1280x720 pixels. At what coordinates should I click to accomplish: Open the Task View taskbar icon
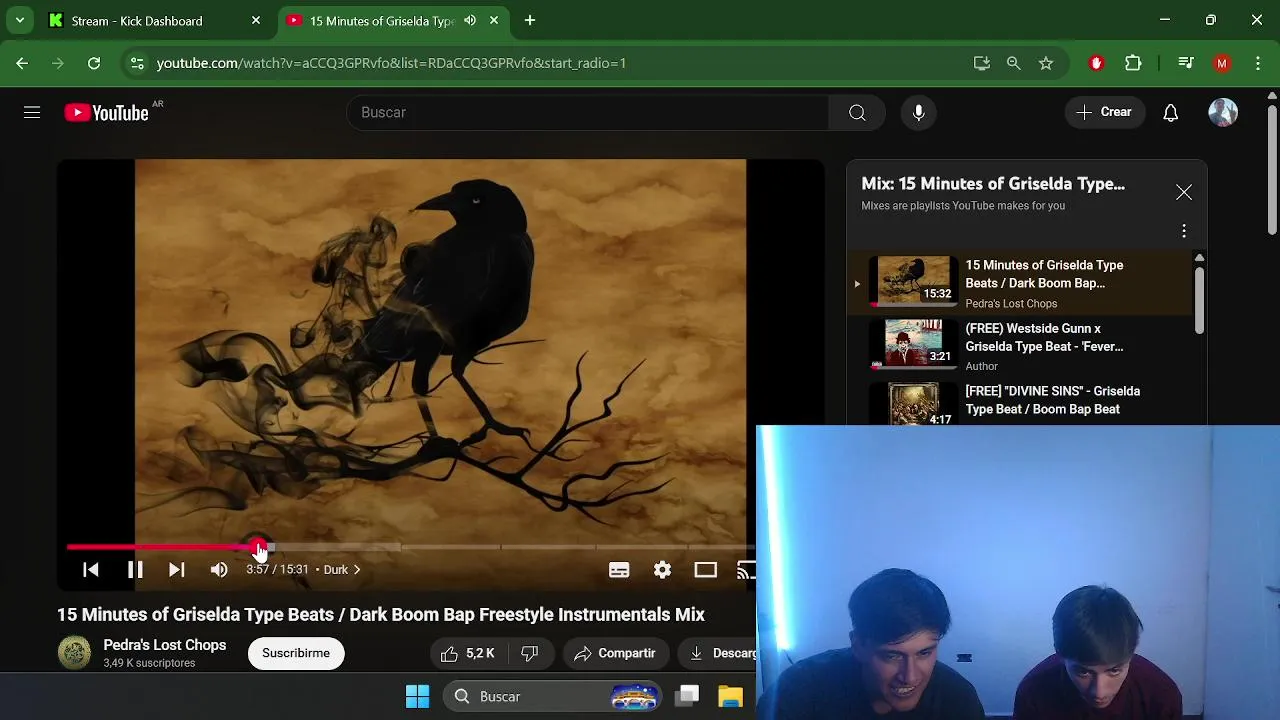(687, 696)
